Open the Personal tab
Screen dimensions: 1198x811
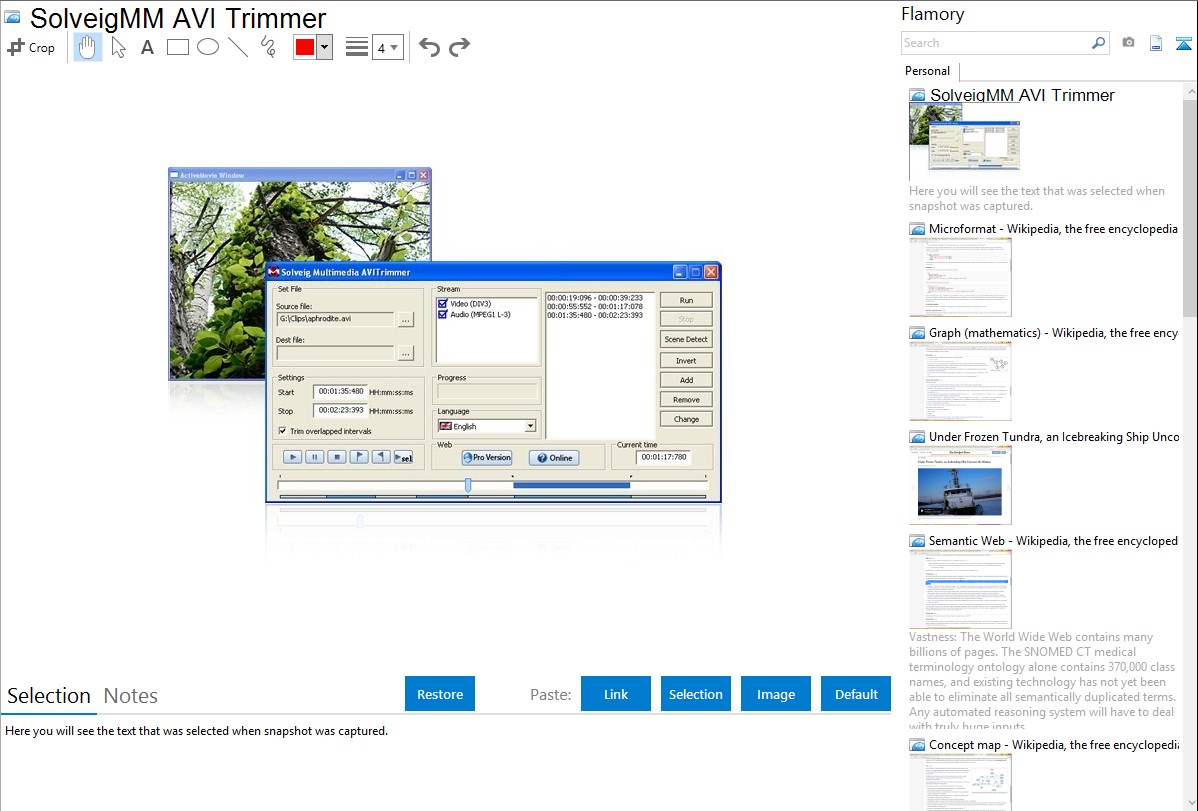pos(927,71)
